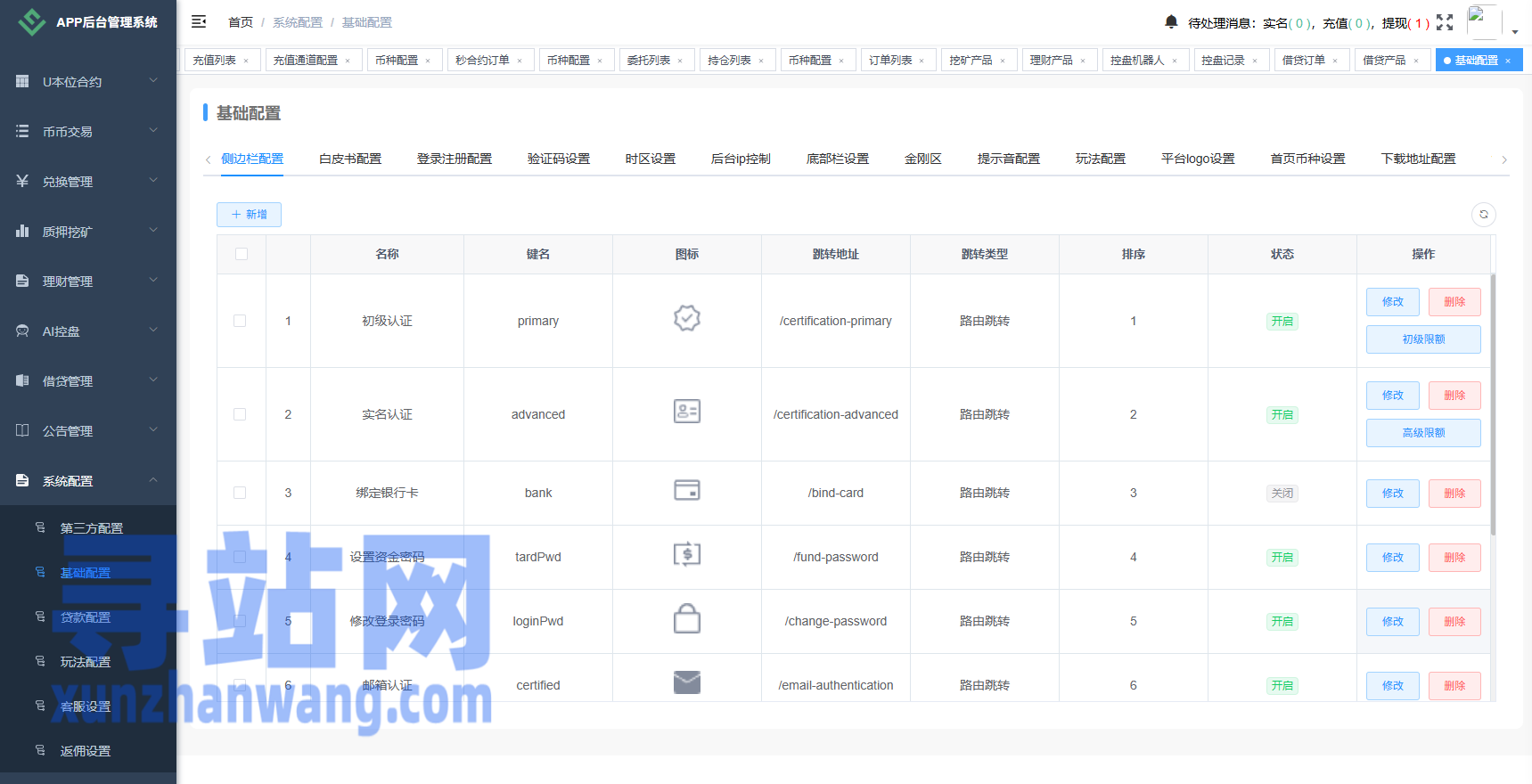Click the sidebar collapse hamburger icon

click(199, 21)
